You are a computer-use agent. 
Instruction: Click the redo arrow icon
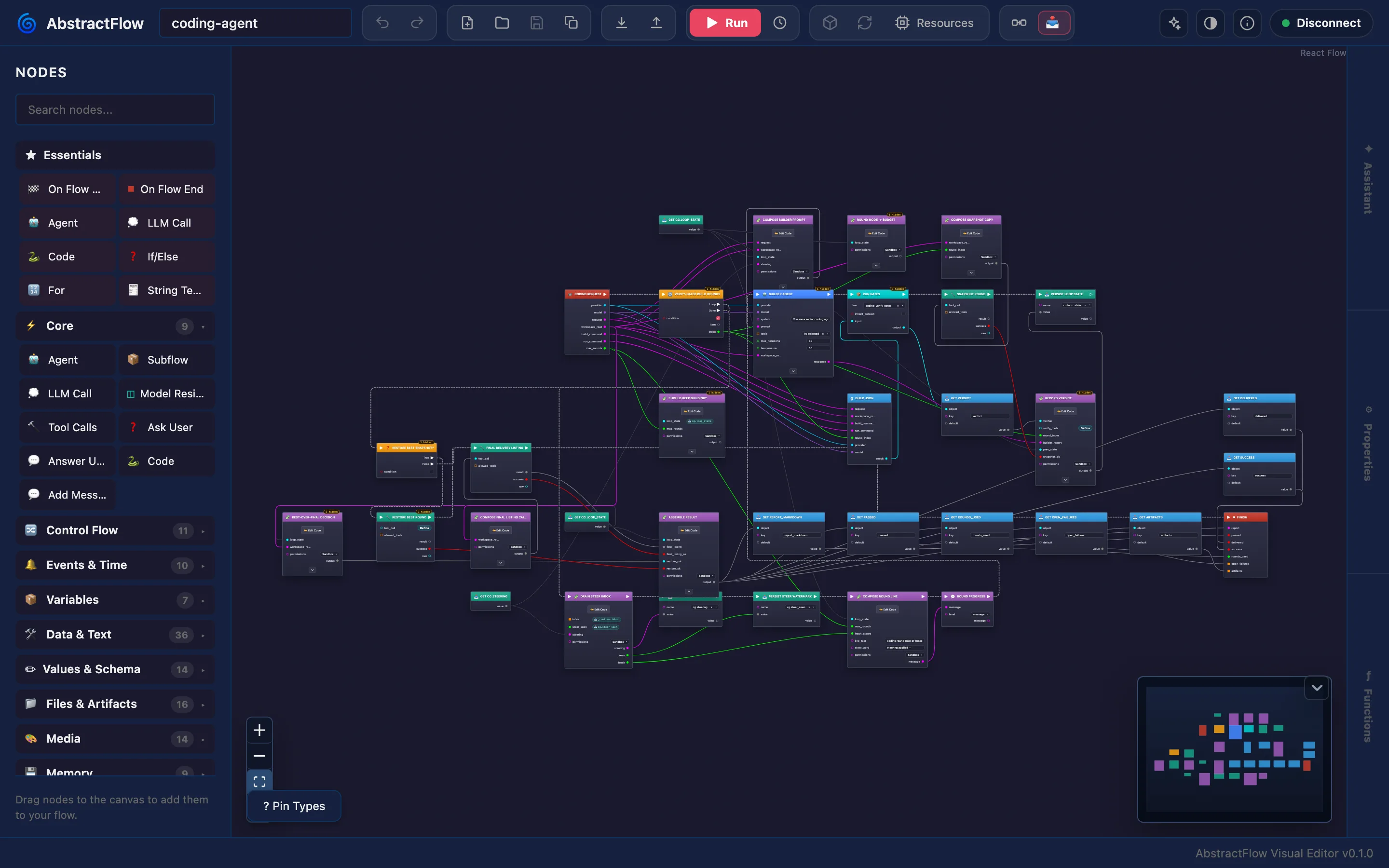pos(417,23)
